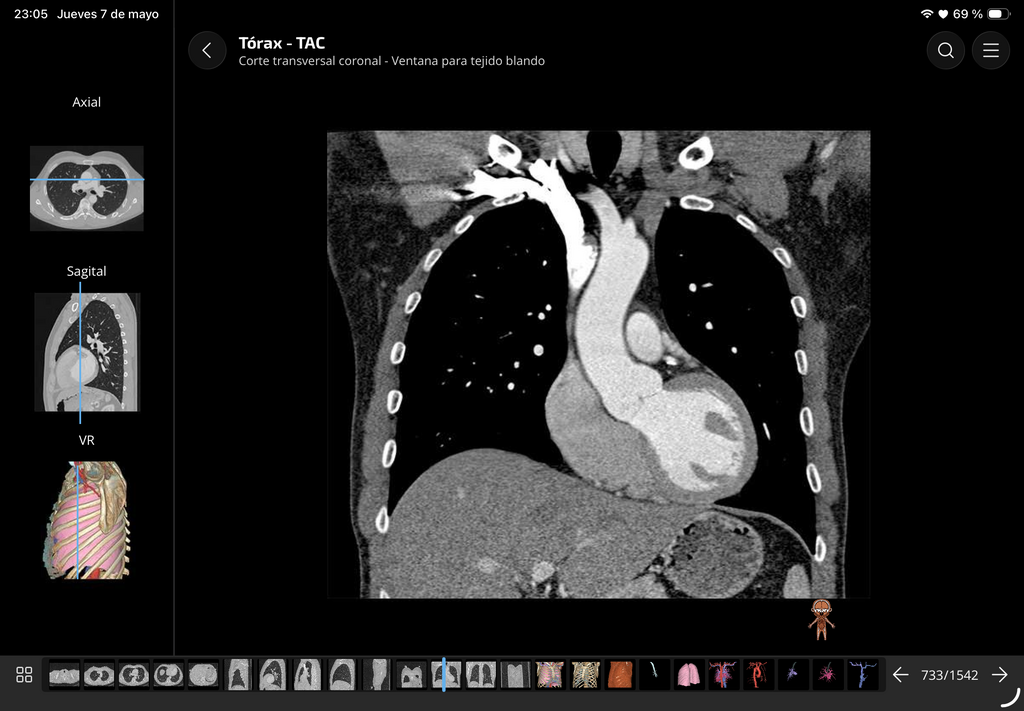Image resolution: width=1024 pixels, height=711 pixels.
Task: Tap the 733/1542 slice counter
Action: (x=950, y=675)
